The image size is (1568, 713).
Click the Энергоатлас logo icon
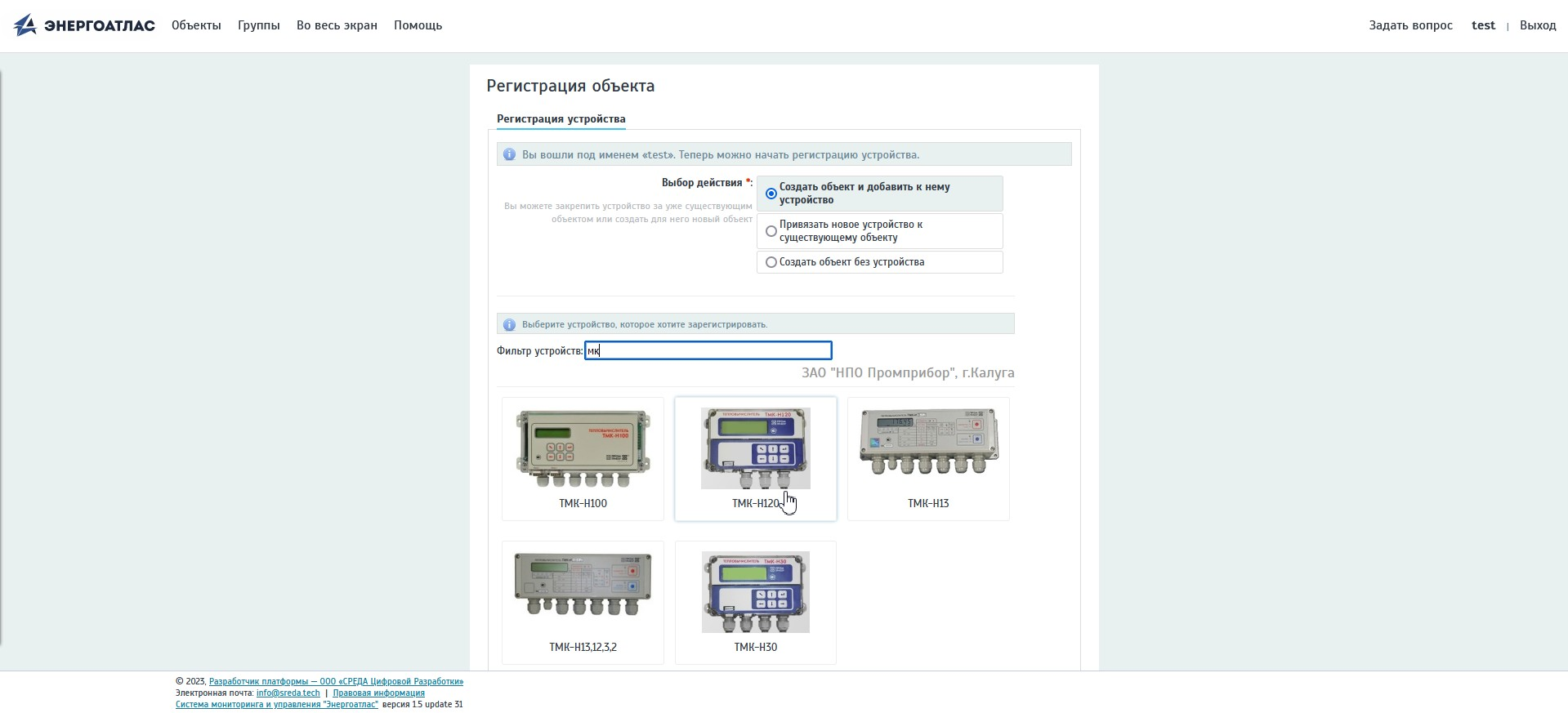[25, 25]
